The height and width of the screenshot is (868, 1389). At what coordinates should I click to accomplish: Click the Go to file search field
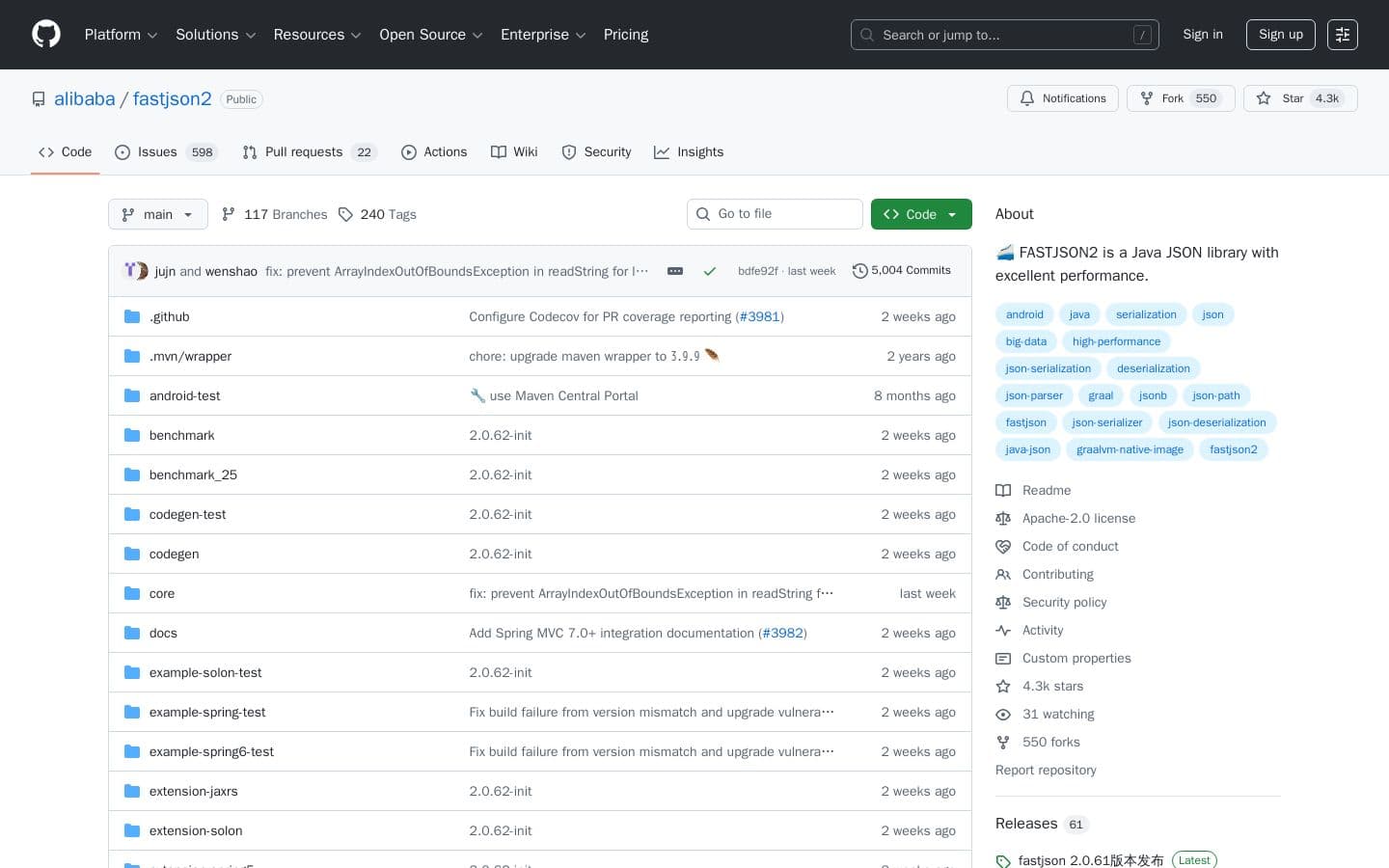click(775, 214)
